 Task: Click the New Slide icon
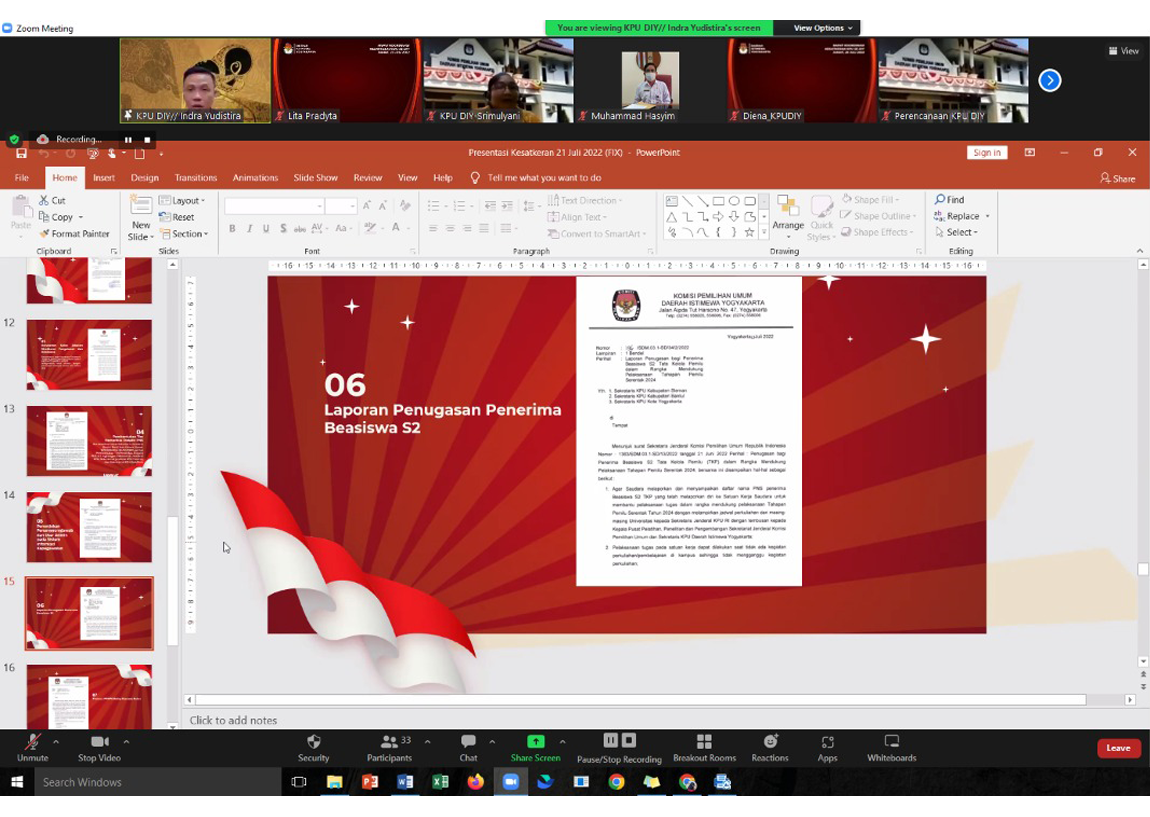point(141,206)
